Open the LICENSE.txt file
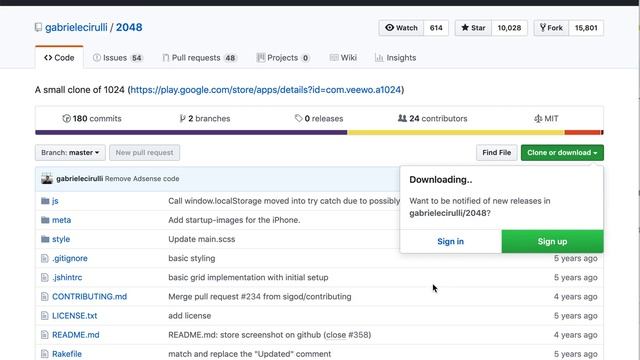This screenshot has width=640, height=360. click(x=75, y=316)
